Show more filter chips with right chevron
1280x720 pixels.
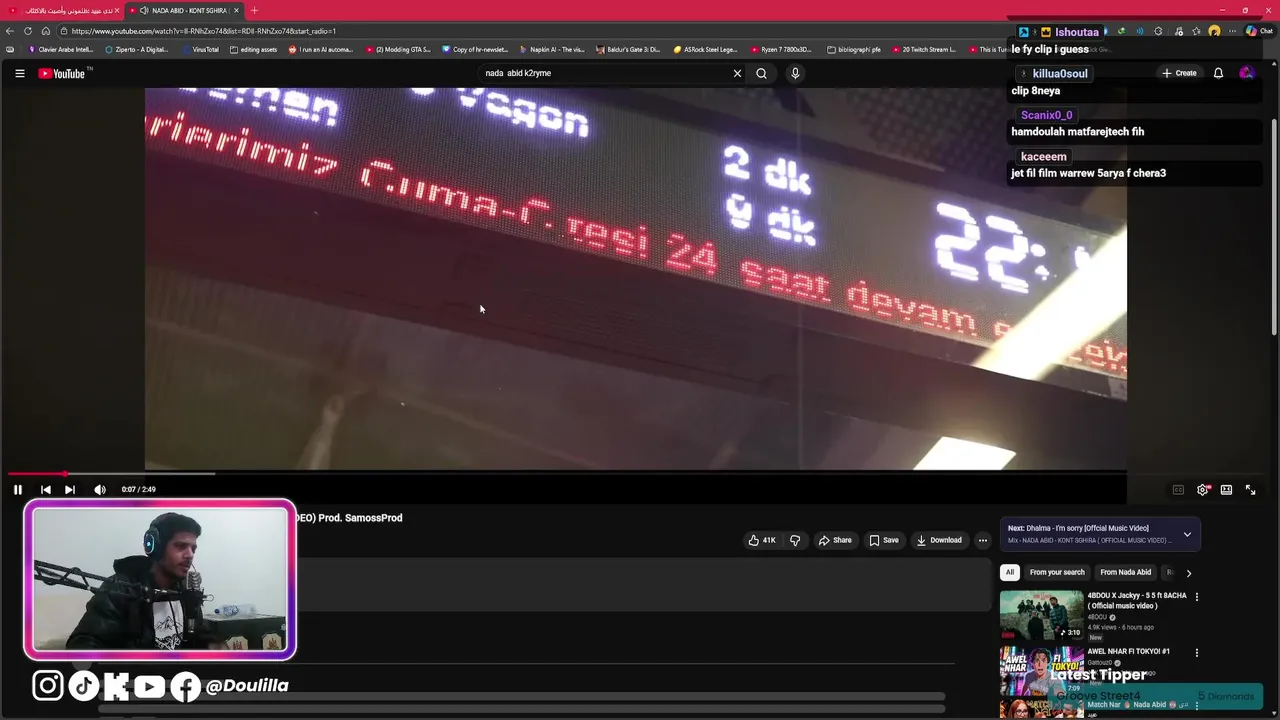[1188, 573]
